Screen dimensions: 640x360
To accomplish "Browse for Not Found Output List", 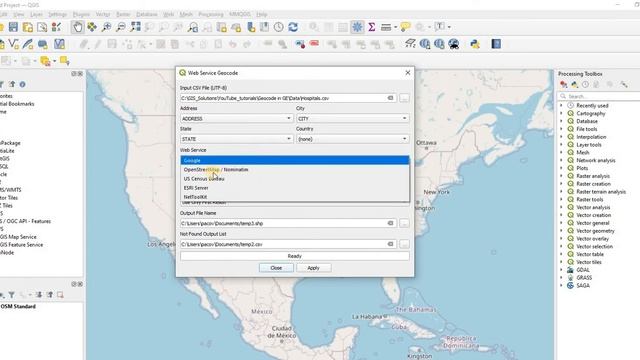I will point(404,244).
